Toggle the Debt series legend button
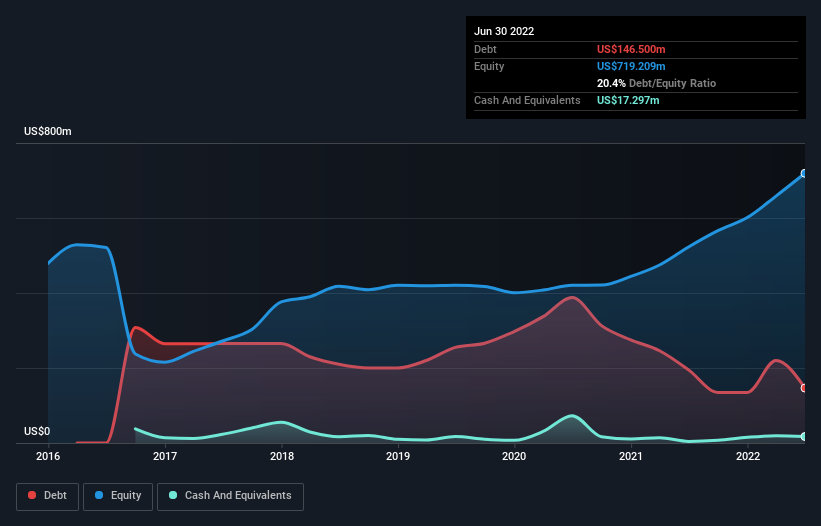Screen dimensions: 821x526 [48, 496]
